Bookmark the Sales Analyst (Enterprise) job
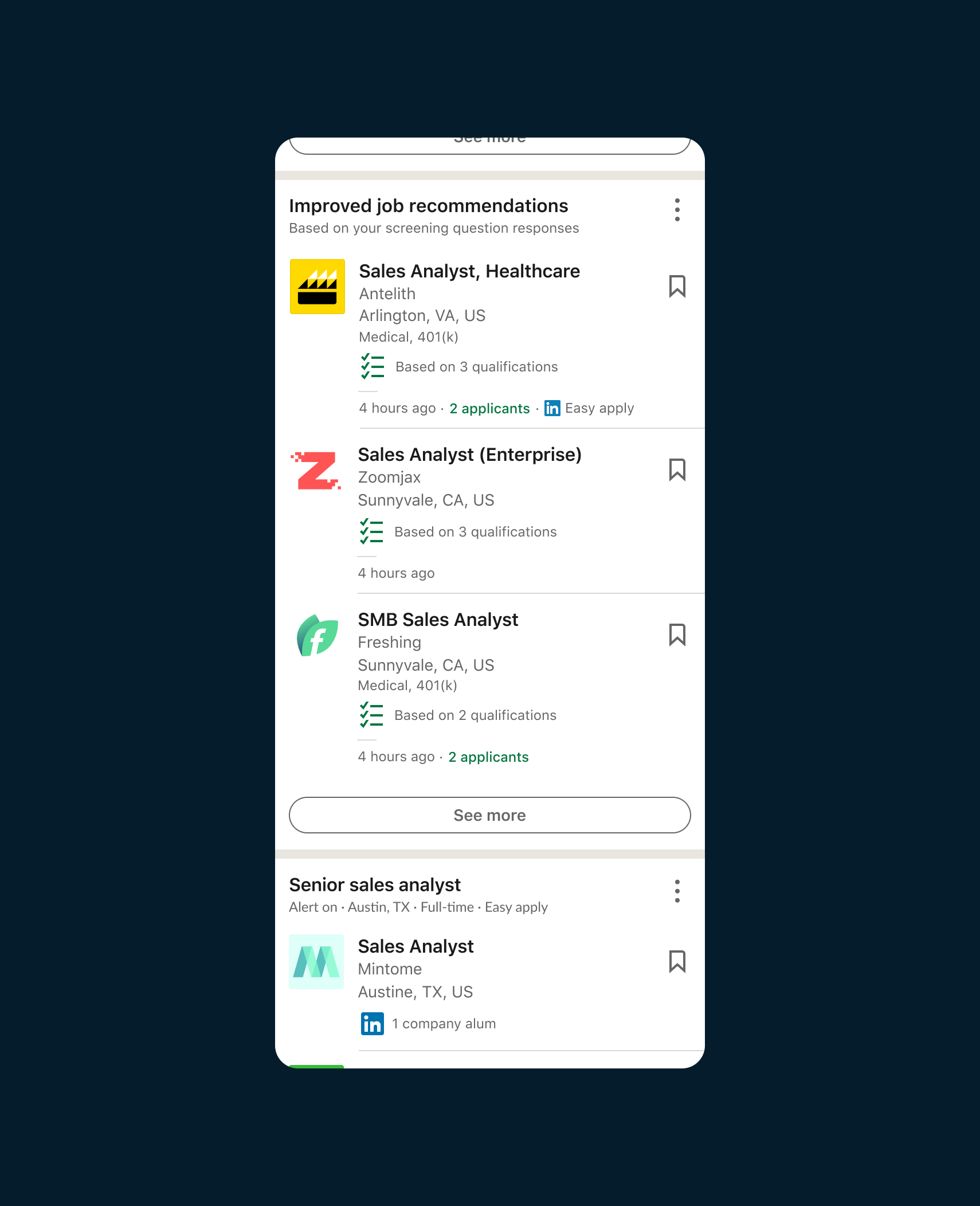 click(677, 469)
